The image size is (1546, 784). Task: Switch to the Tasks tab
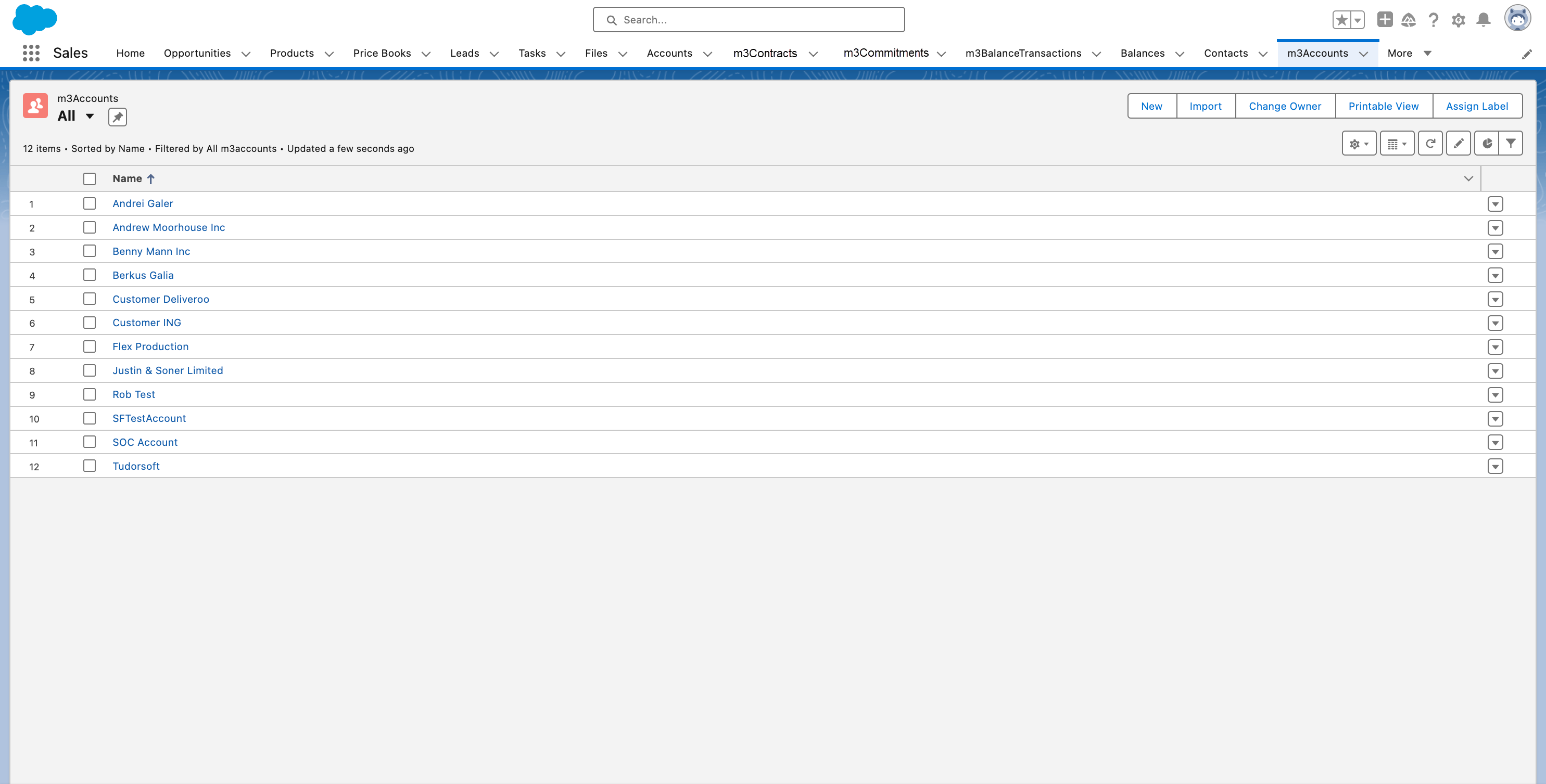coord(532,54)
